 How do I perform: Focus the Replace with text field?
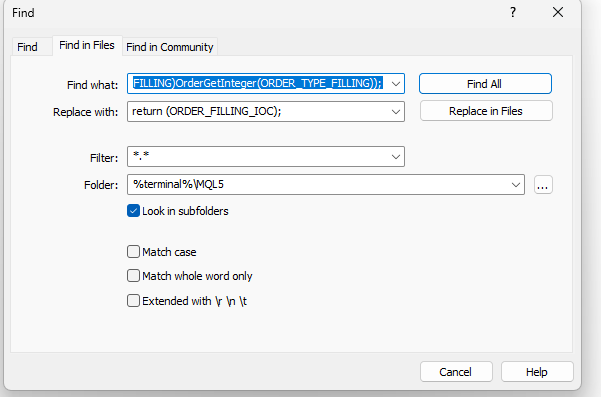click(258, 112)
